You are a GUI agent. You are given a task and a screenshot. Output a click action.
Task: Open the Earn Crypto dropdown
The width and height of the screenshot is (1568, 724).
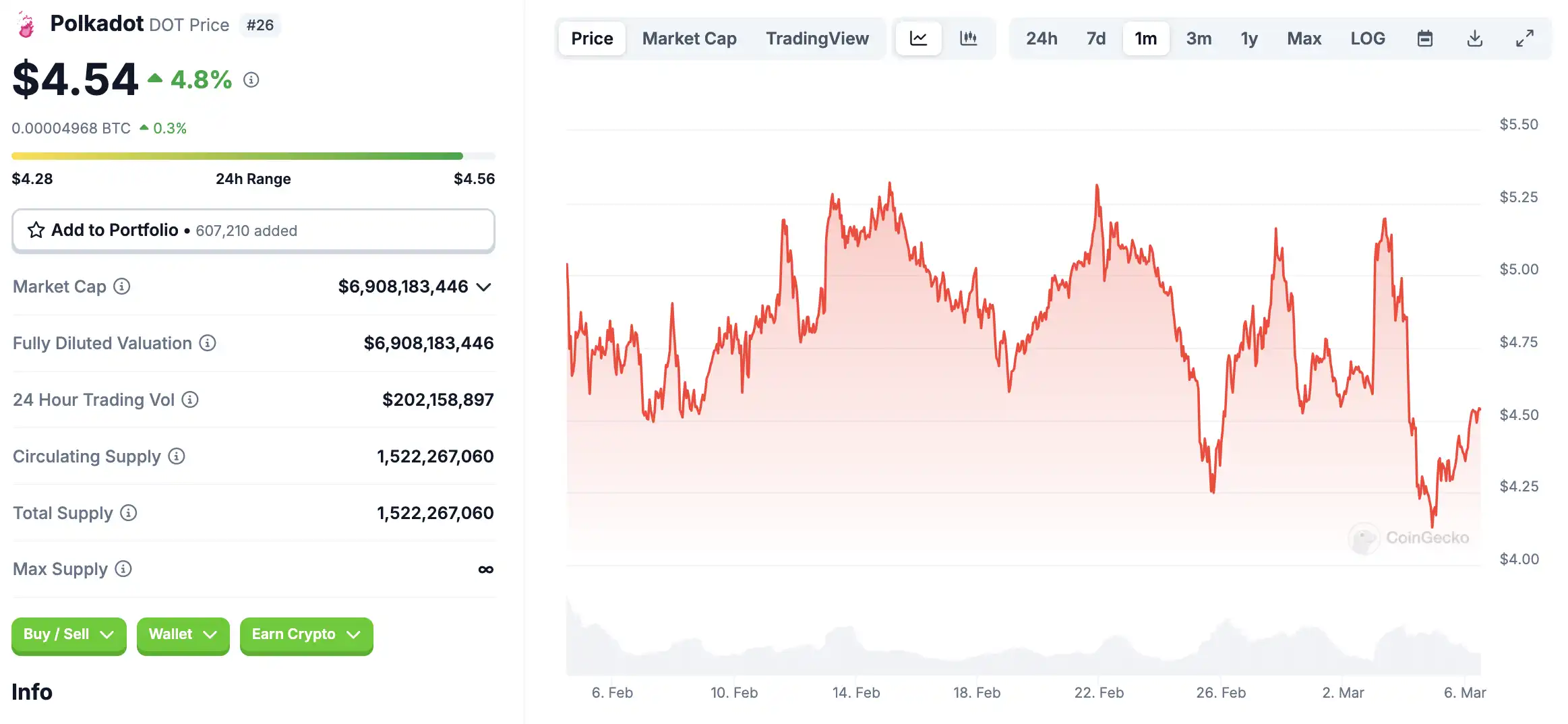click(306, 634)
